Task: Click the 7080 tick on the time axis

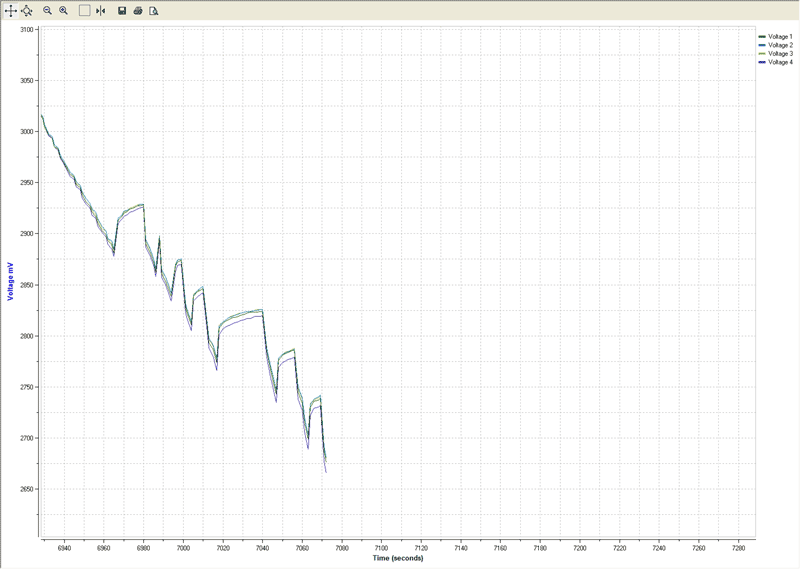Action: 342,548
